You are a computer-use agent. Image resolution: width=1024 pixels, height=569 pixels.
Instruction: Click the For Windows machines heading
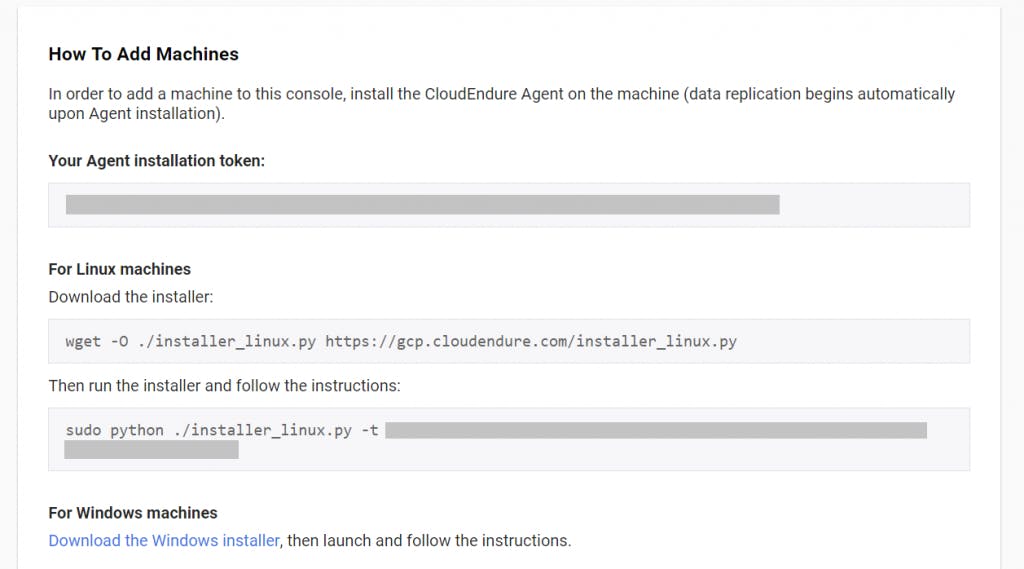point(132,513)
